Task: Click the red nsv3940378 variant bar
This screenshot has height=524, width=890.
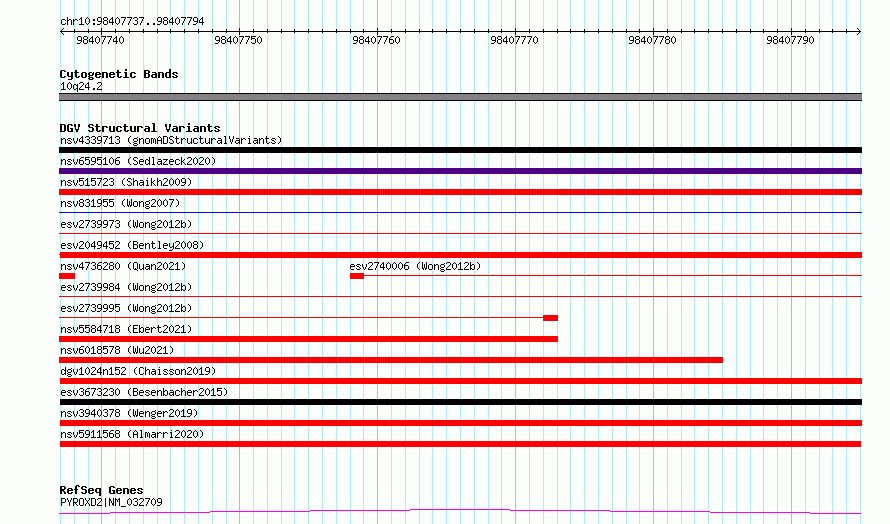Action: [x=460, y=423]
